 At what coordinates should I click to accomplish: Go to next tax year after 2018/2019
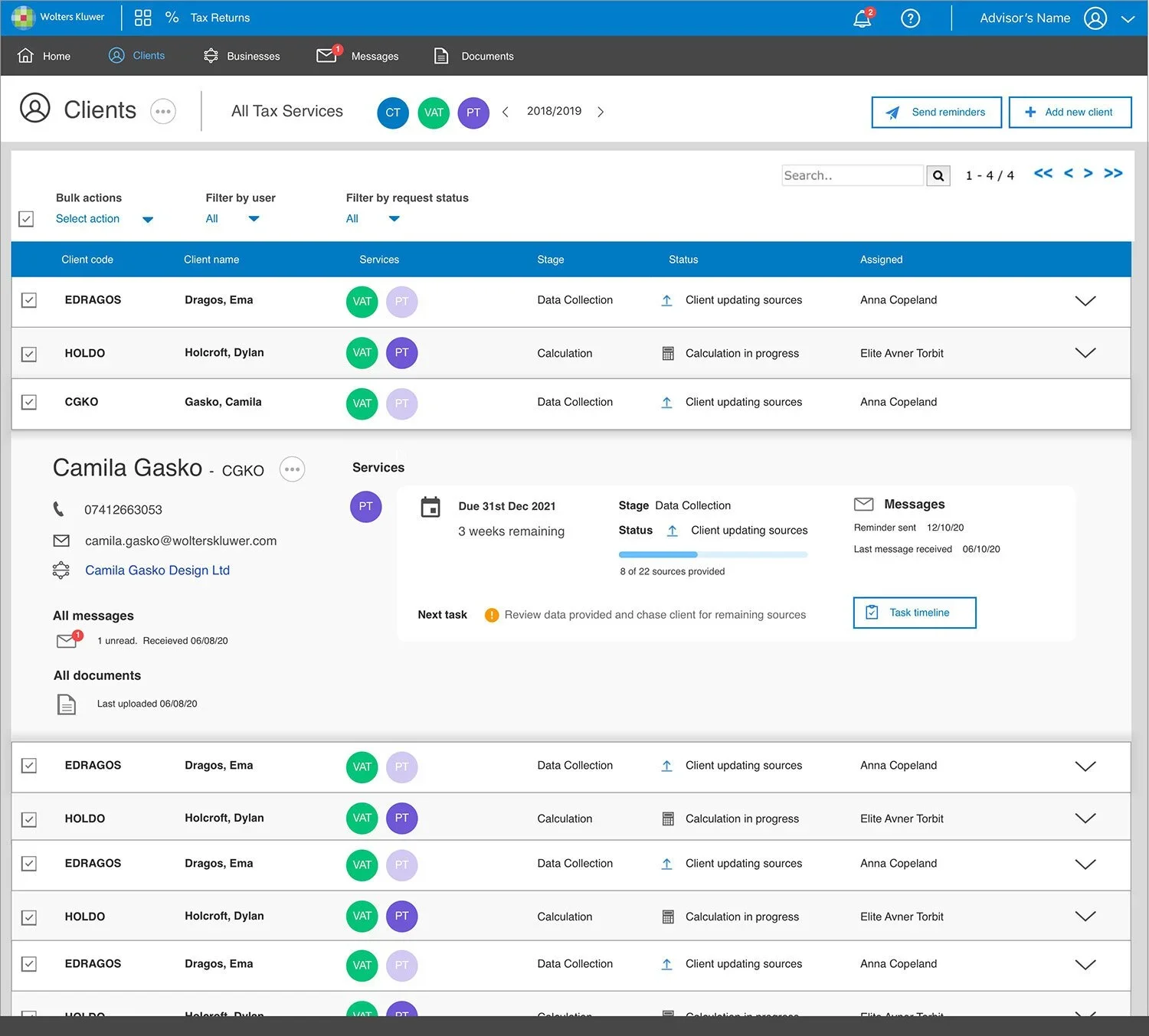pyautogui.click(x=601, y=112)
